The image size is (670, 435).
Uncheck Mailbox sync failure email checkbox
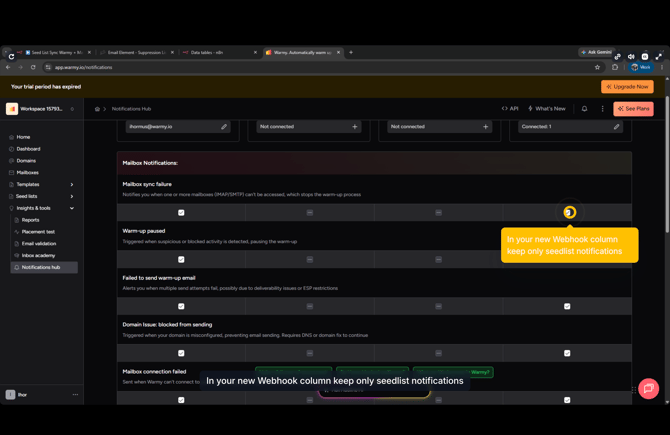coord(181,212)
